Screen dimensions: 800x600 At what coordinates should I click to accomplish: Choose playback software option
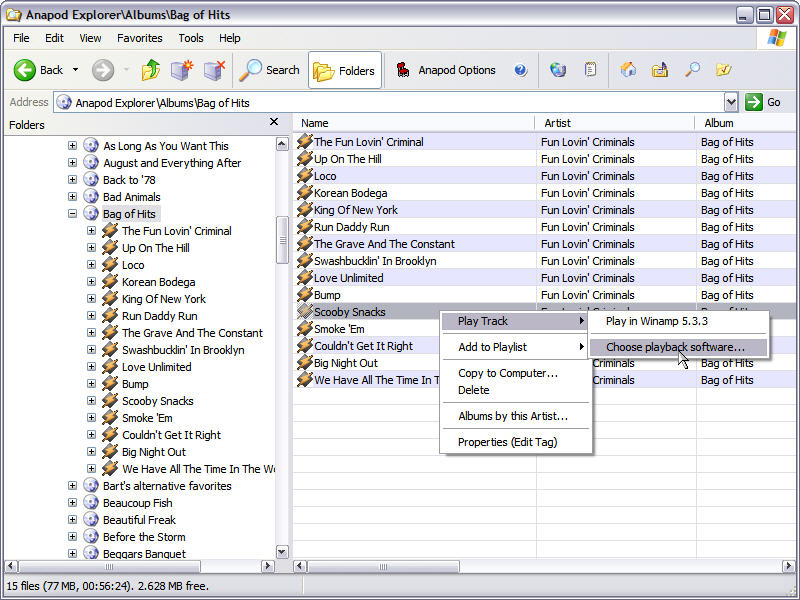pos(679,347)
